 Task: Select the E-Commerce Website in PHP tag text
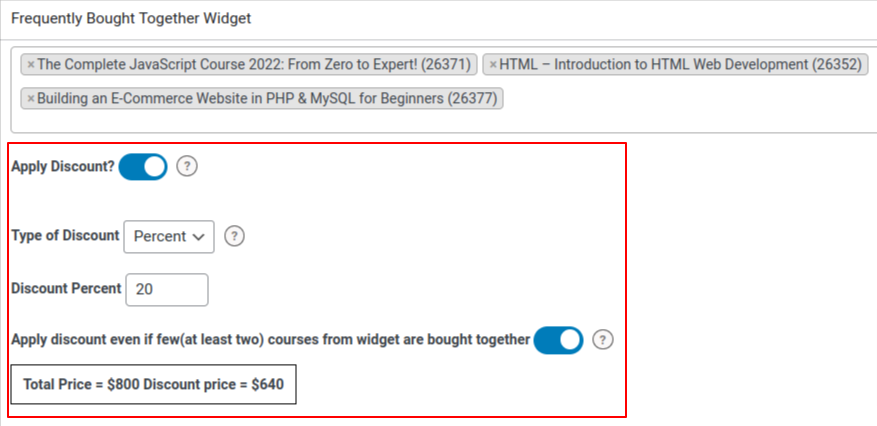[x=267, y=99]
